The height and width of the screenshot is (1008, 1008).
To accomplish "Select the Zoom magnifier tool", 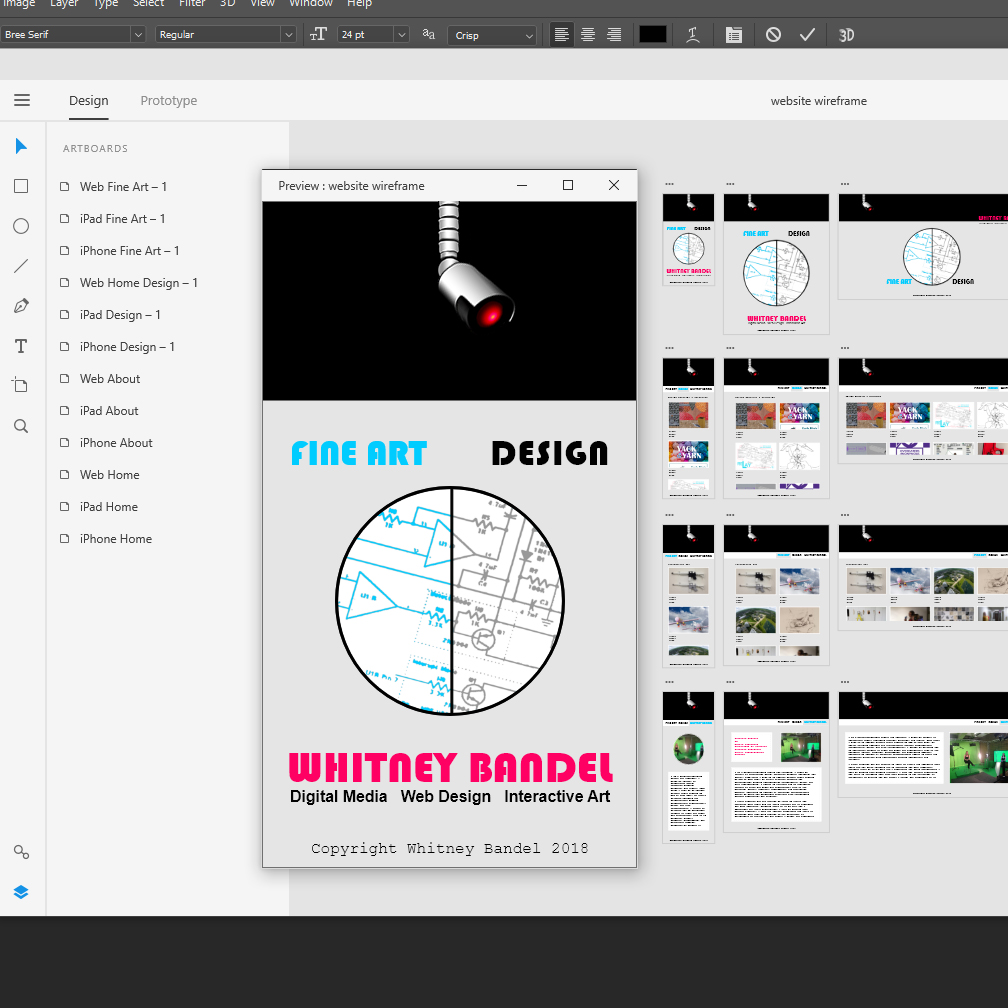I will click(21, 426).
